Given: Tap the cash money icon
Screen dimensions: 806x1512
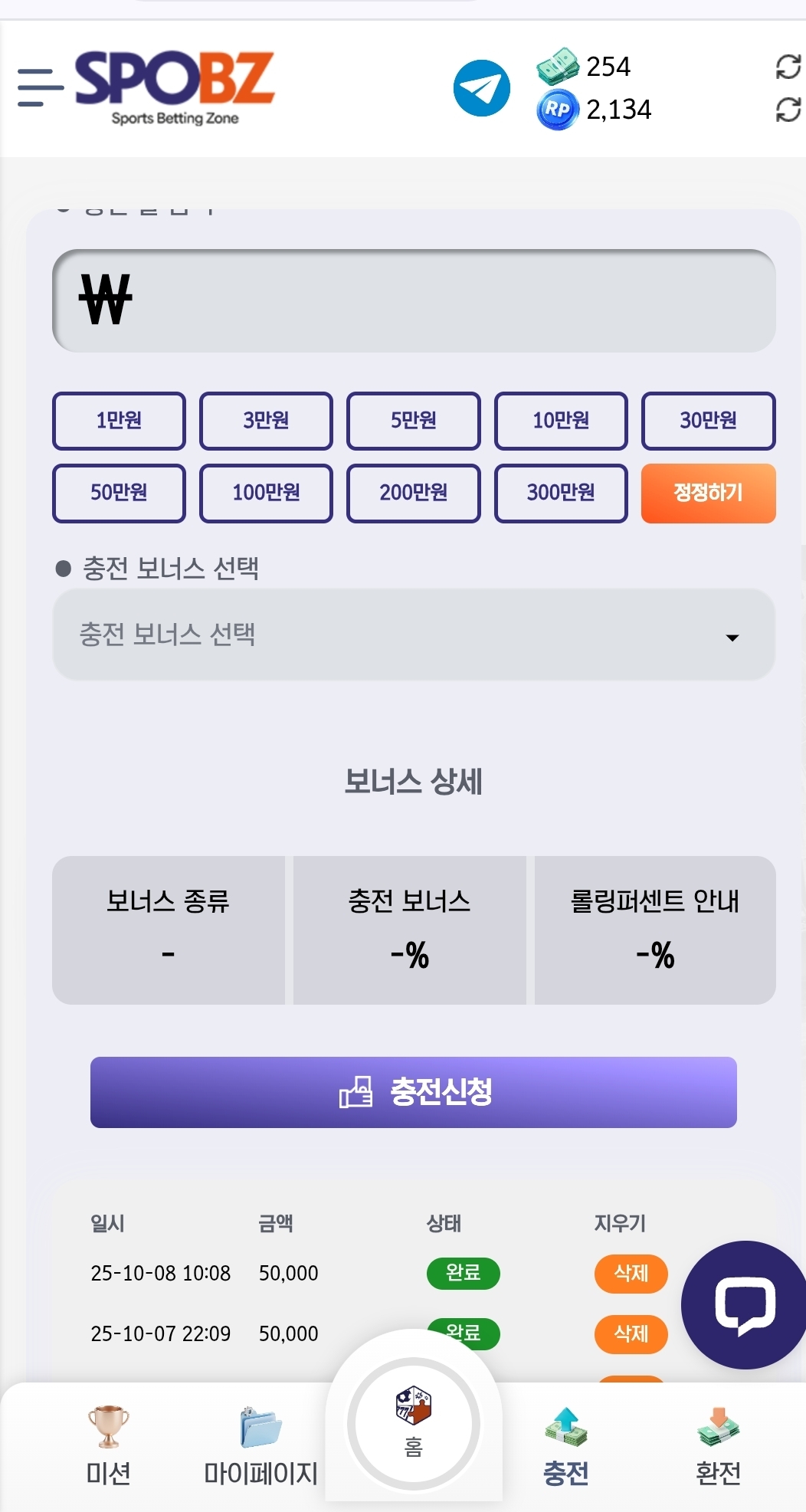Looking at the screenshot, I should pos(557,66).
